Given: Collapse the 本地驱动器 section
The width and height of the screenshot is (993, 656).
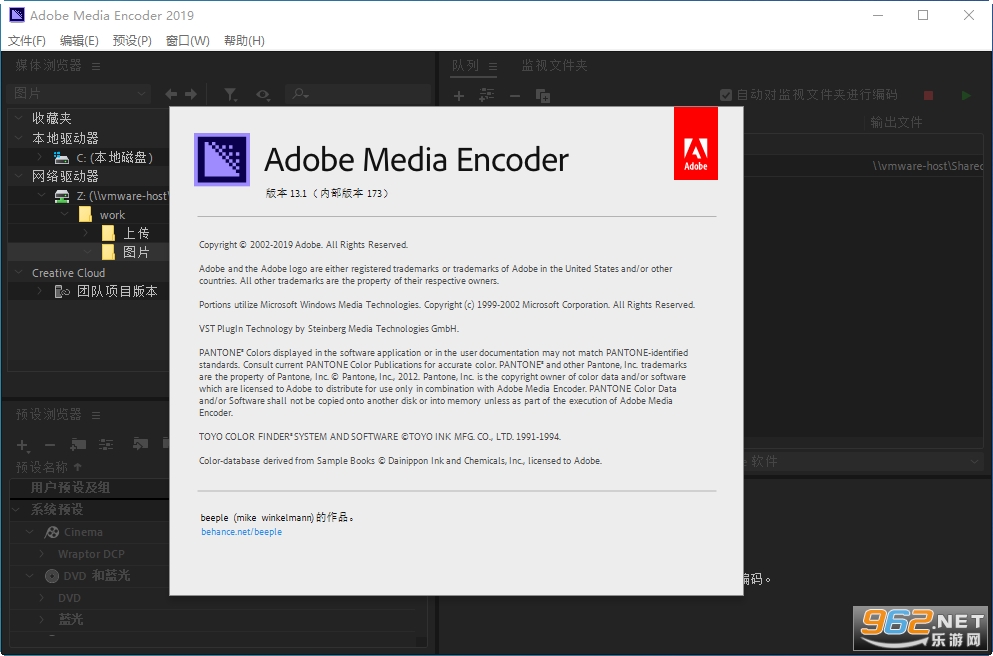Looking at the screenshot, I should tap(19, 137).
